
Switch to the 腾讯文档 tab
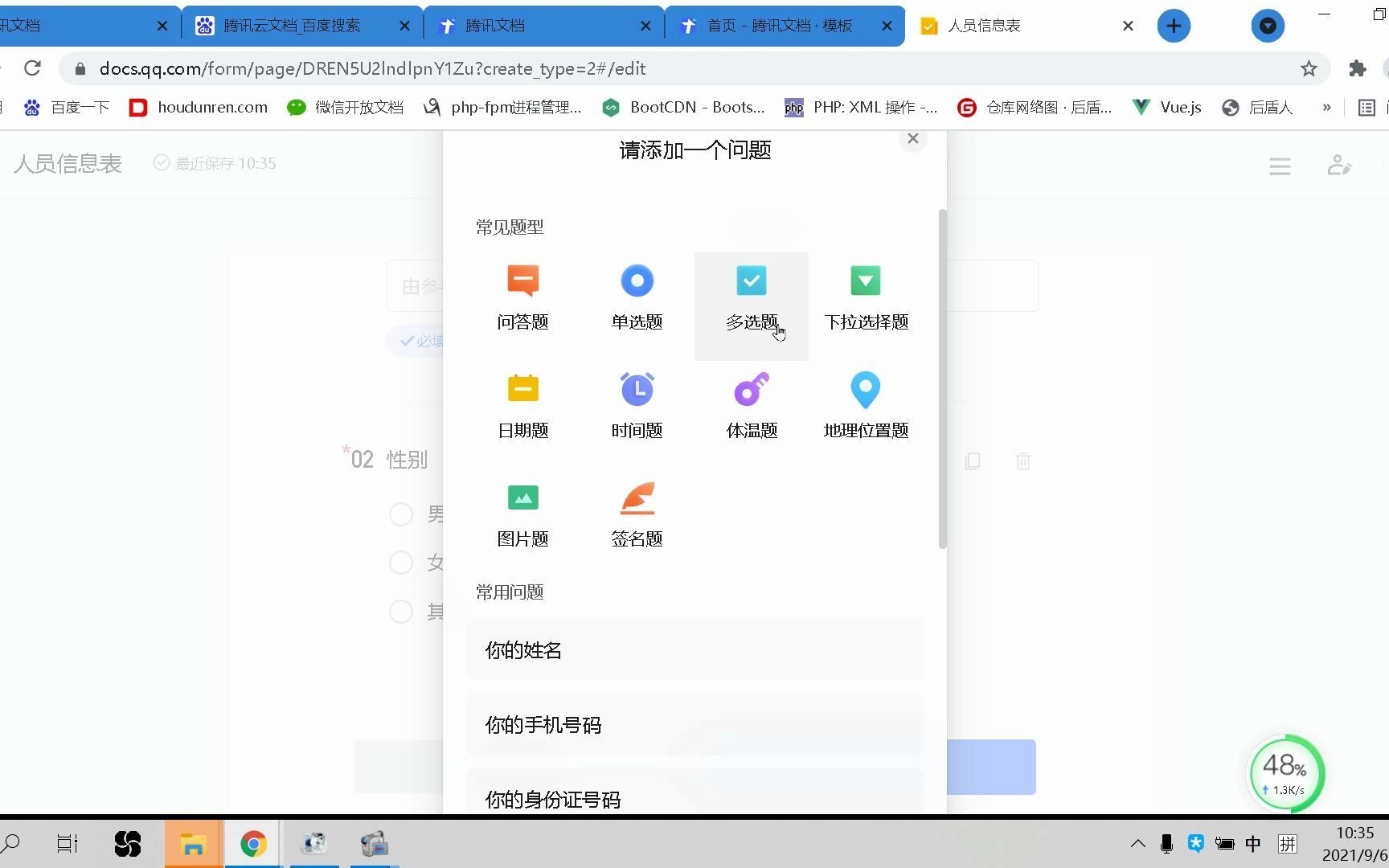(x=543, y=26)
